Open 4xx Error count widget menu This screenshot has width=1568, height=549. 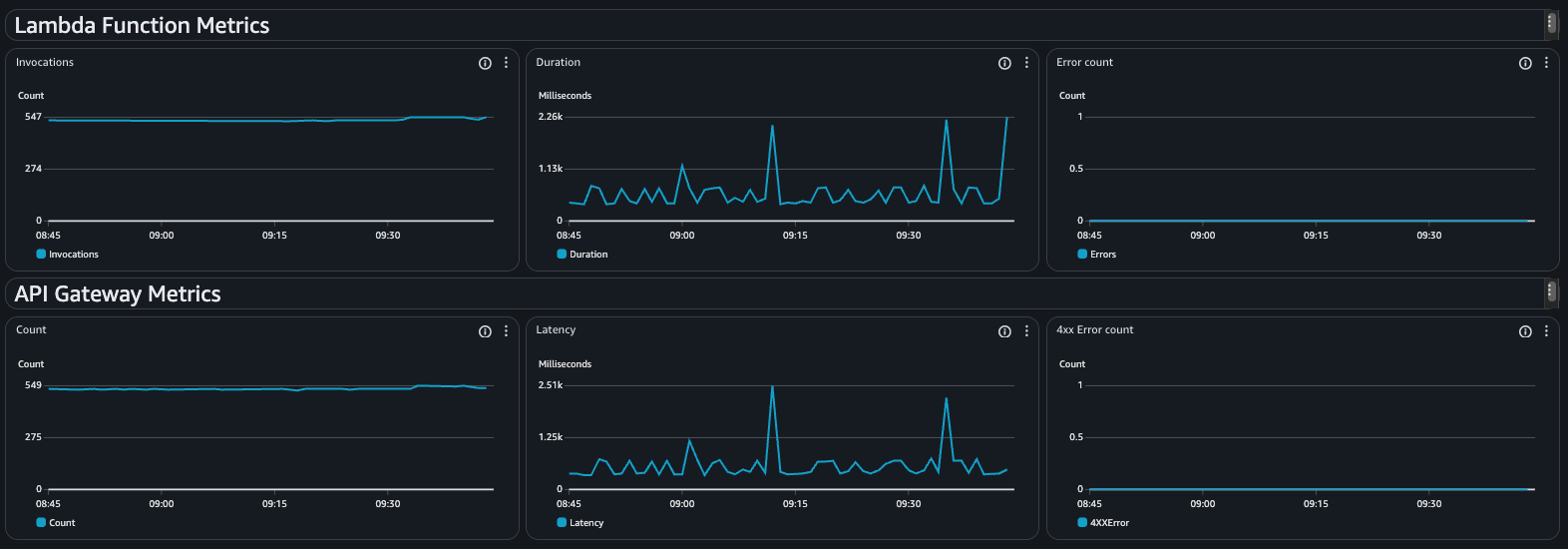1546,331
